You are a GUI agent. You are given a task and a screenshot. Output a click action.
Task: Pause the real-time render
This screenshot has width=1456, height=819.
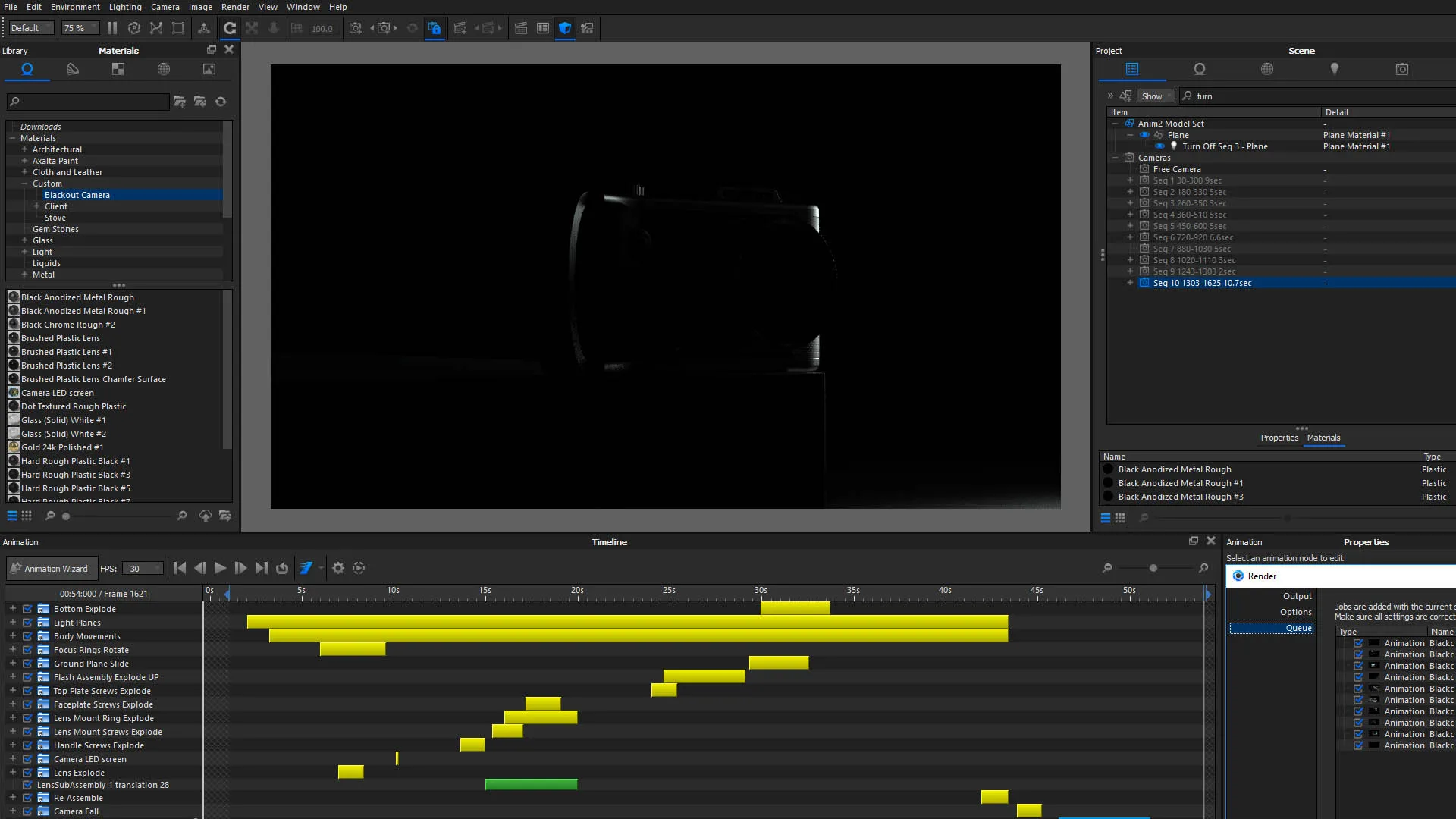pos(112,28)
